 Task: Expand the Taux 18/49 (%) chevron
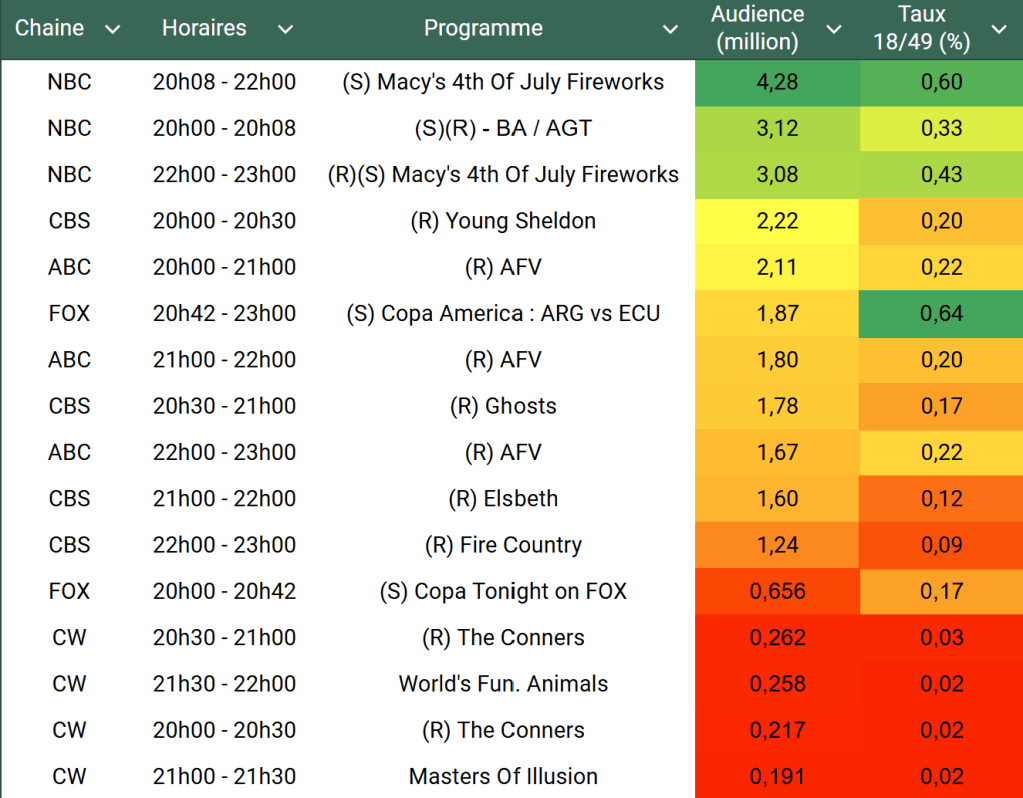[x=998, y=29]
